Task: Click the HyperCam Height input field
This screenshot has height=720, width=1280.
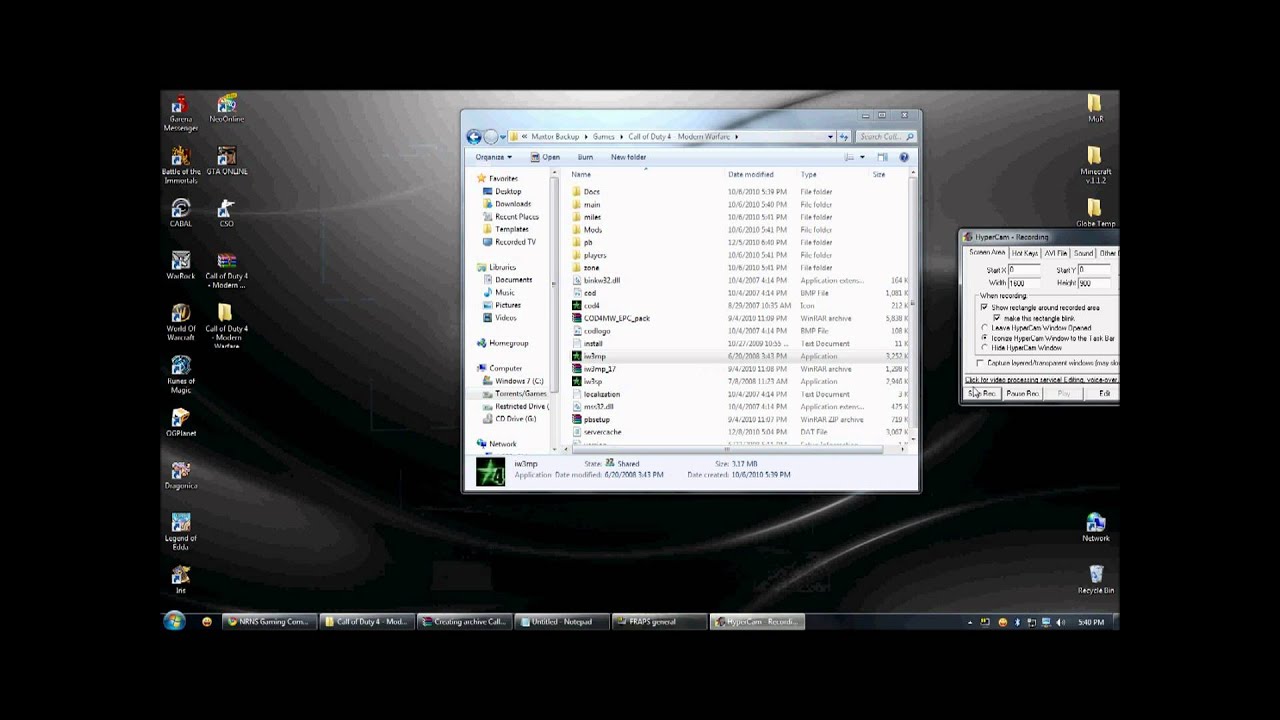Action: coord(1096,283)
